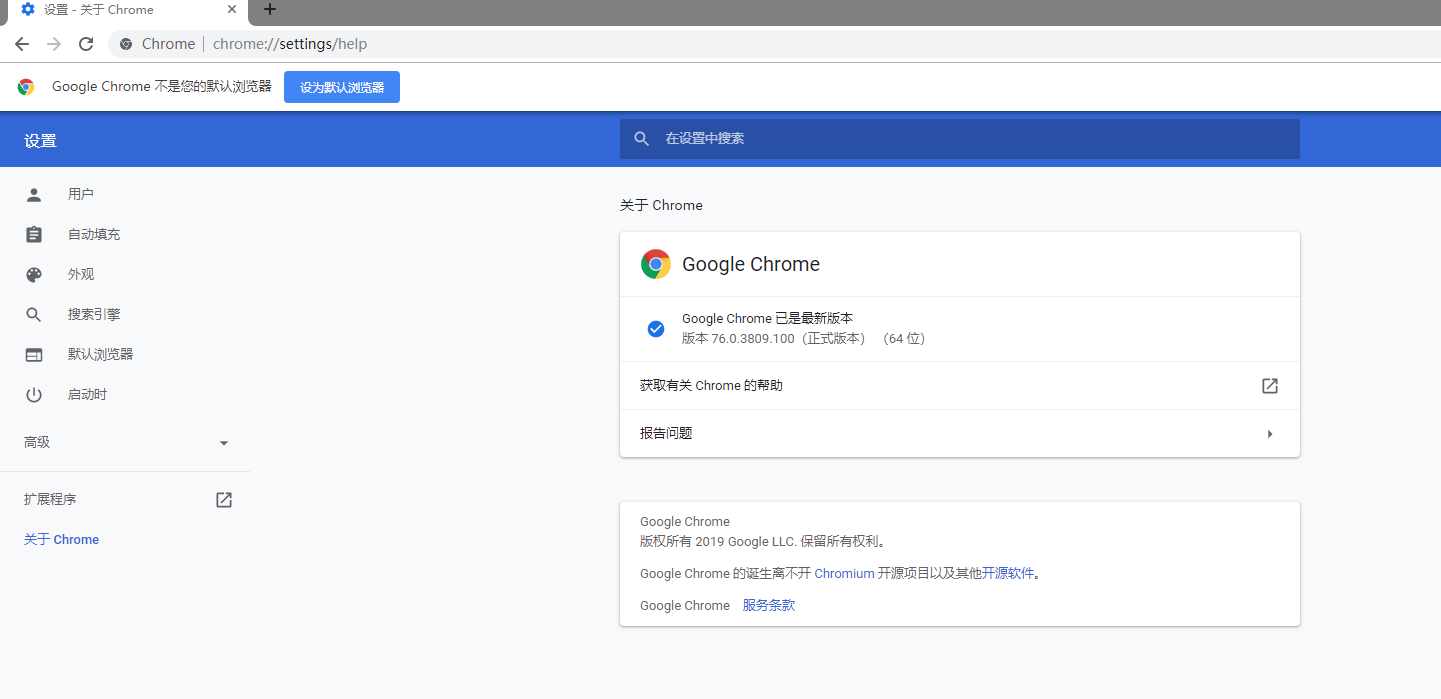This screenshot has height=699, width=1441.
Task: Open the Chromium project link
Action: pos(844,574)
